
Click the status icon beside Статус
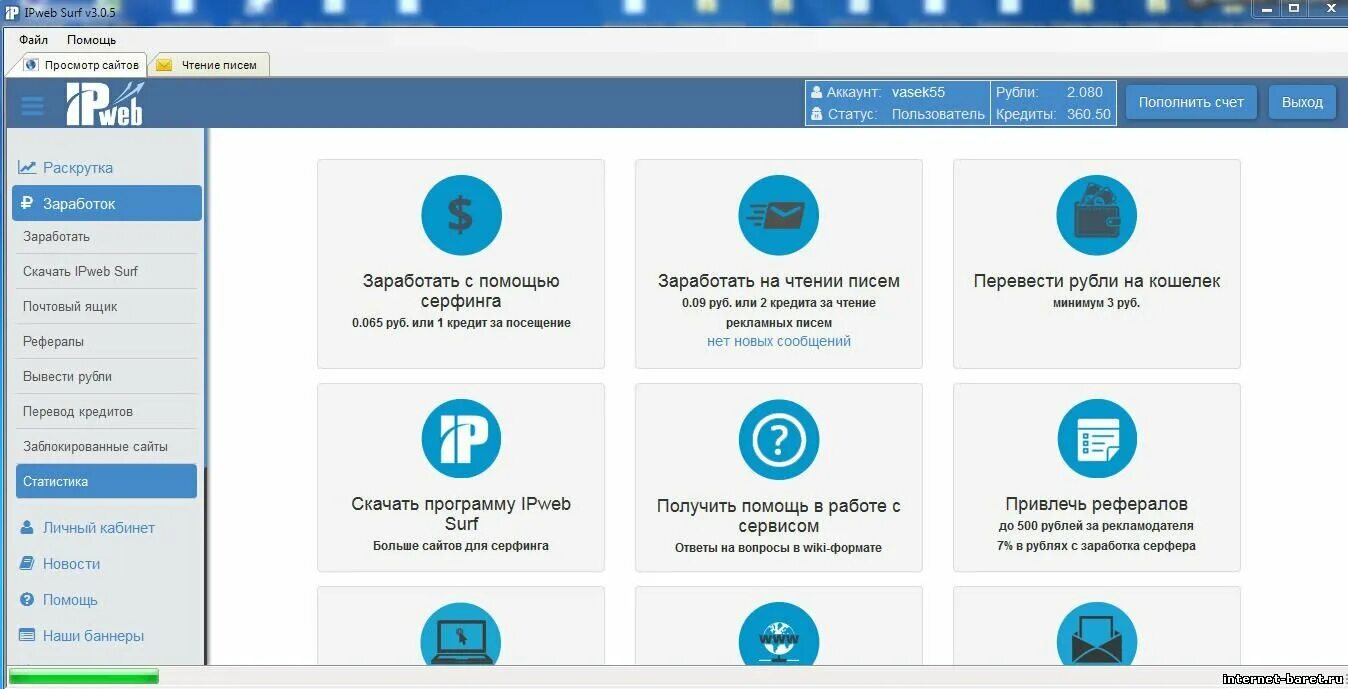tap(816, 114)
